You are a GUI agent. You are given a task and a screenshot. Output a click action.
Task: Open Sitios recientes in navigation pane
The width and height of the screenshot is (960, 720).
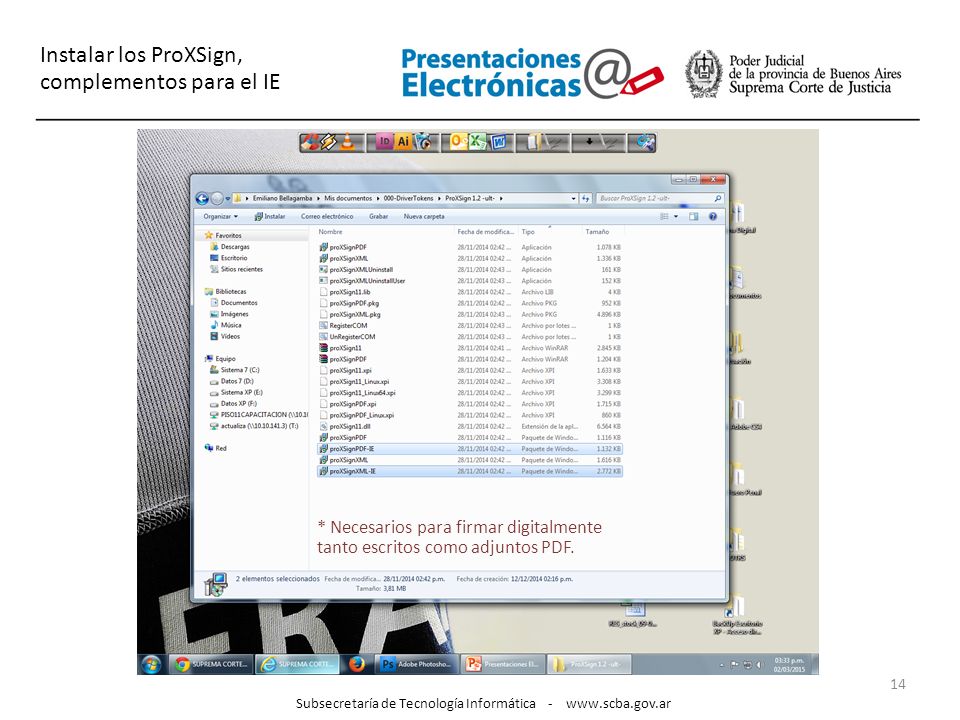tap(241, 269)
